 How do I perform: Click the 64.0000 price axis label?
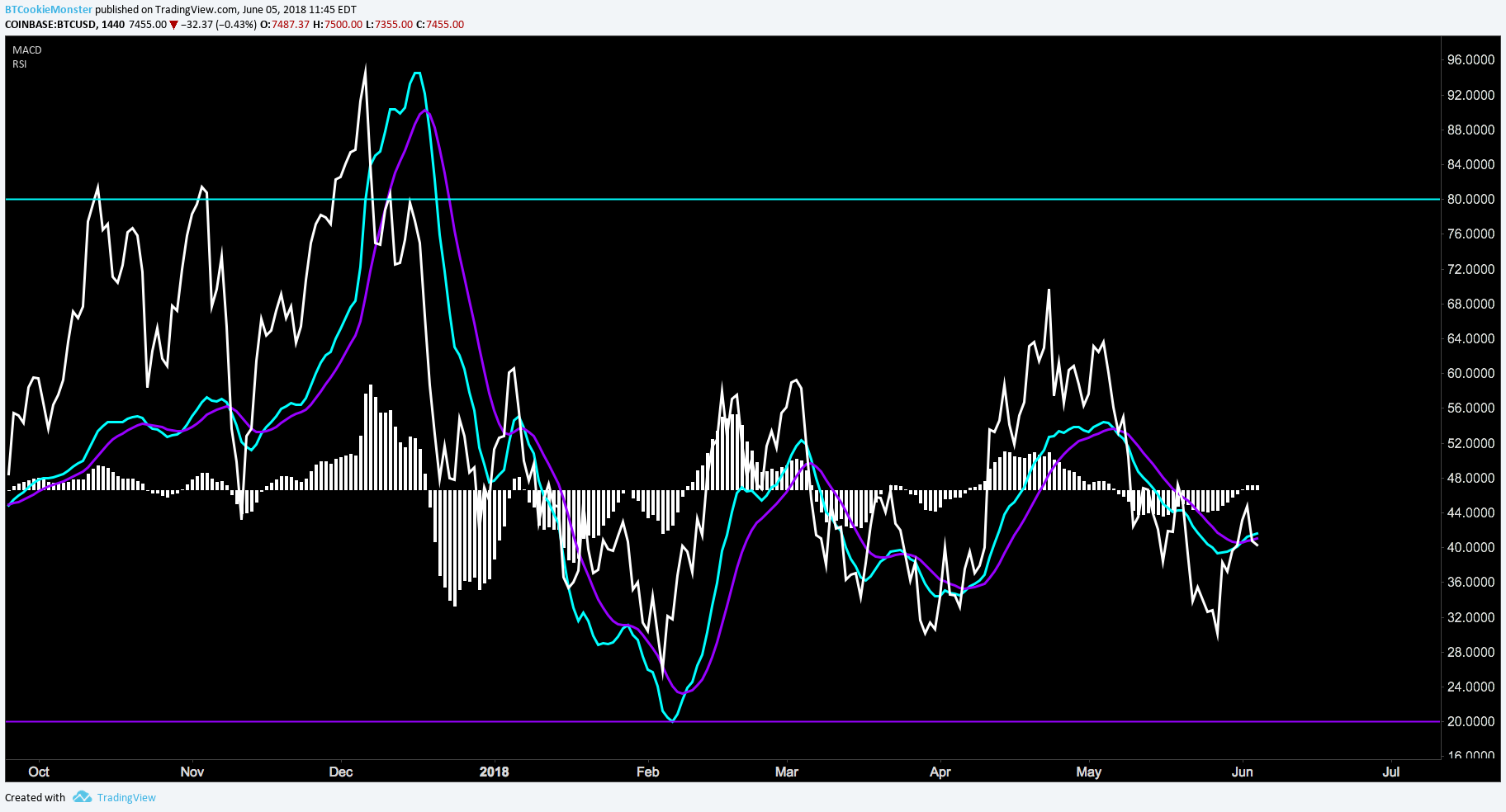click(x=1471, y=338)
